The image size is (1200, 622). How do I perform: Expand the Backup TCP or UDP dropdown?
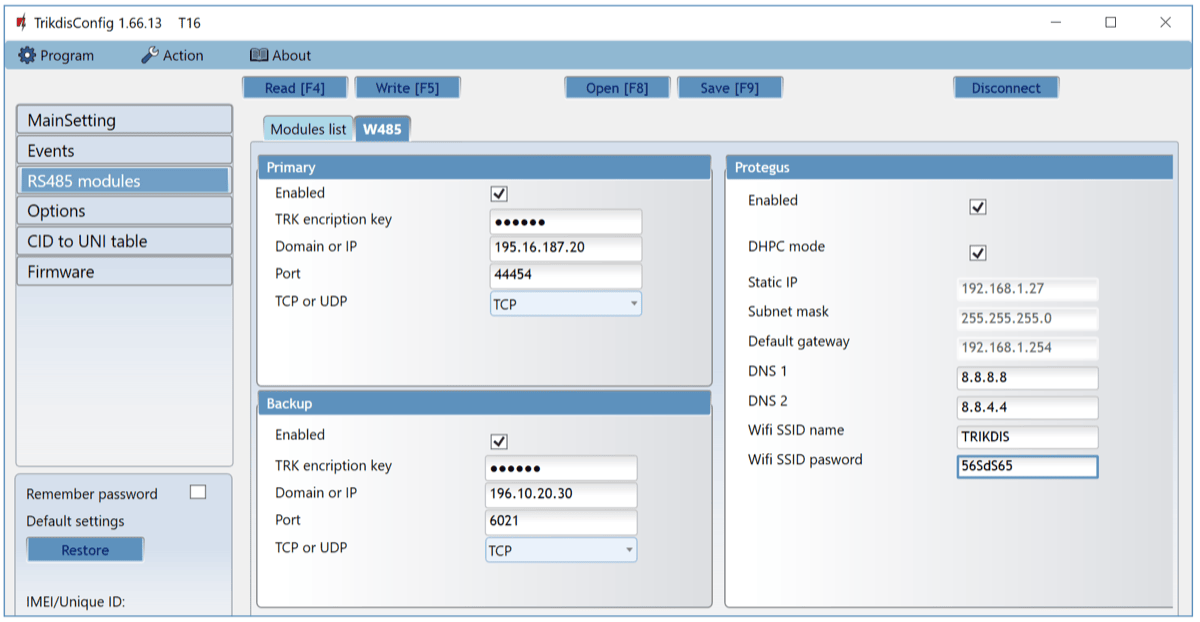(560, 550)
